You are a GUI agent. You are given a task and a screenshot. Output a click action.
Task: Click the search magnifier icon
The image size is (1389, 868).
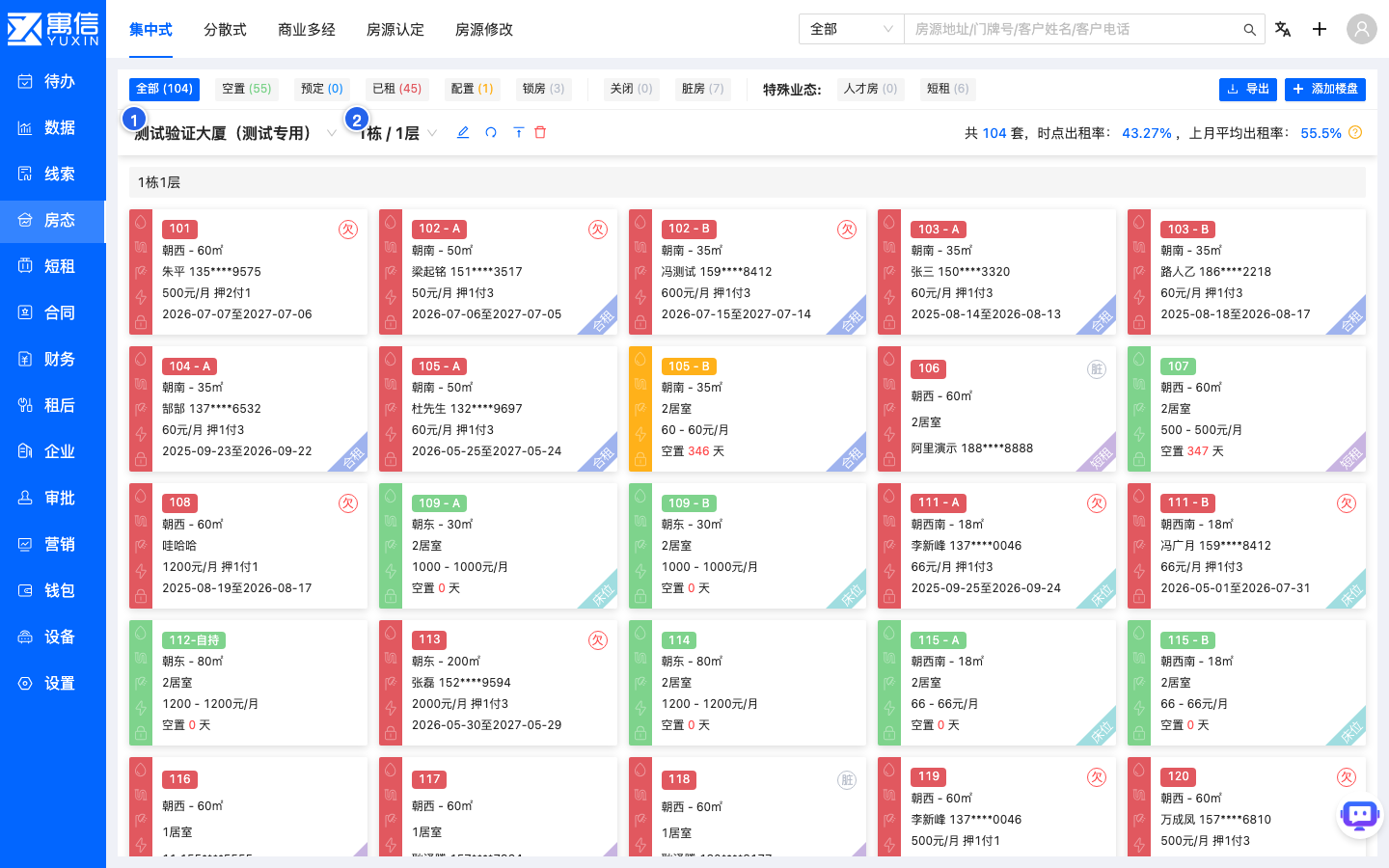1249,30
